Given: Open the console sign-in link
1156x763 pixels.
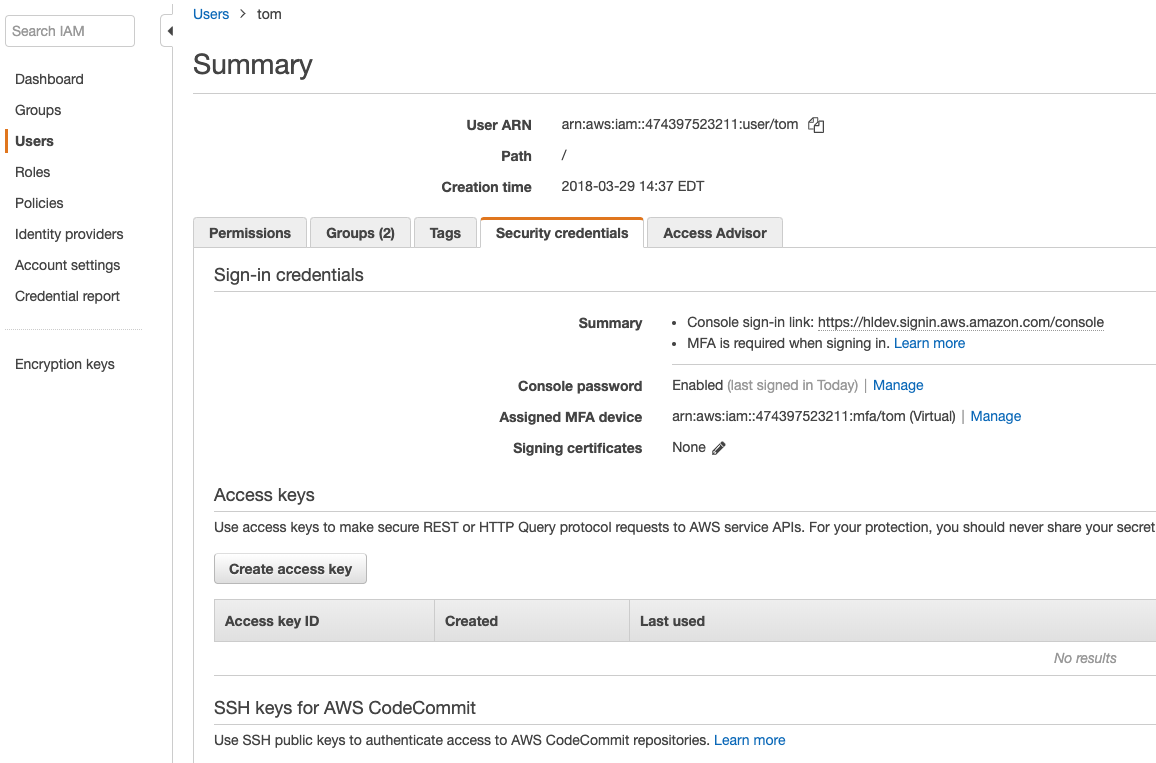Looking at the screenshot, I should (959, 322).
